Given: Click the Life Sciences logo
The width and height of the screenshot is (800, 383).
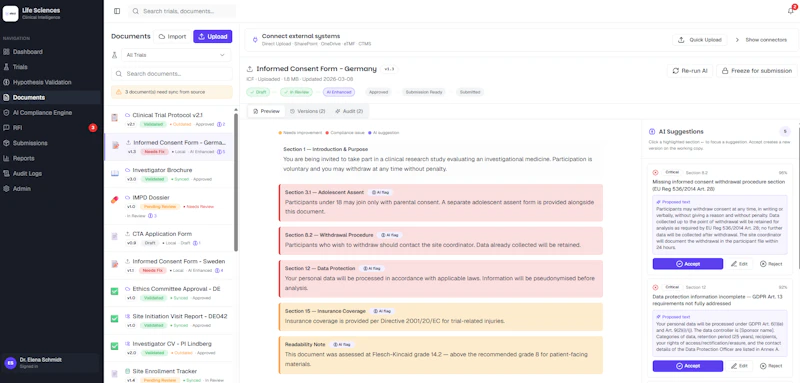Looking at the screenshot, I should [10, 13].
